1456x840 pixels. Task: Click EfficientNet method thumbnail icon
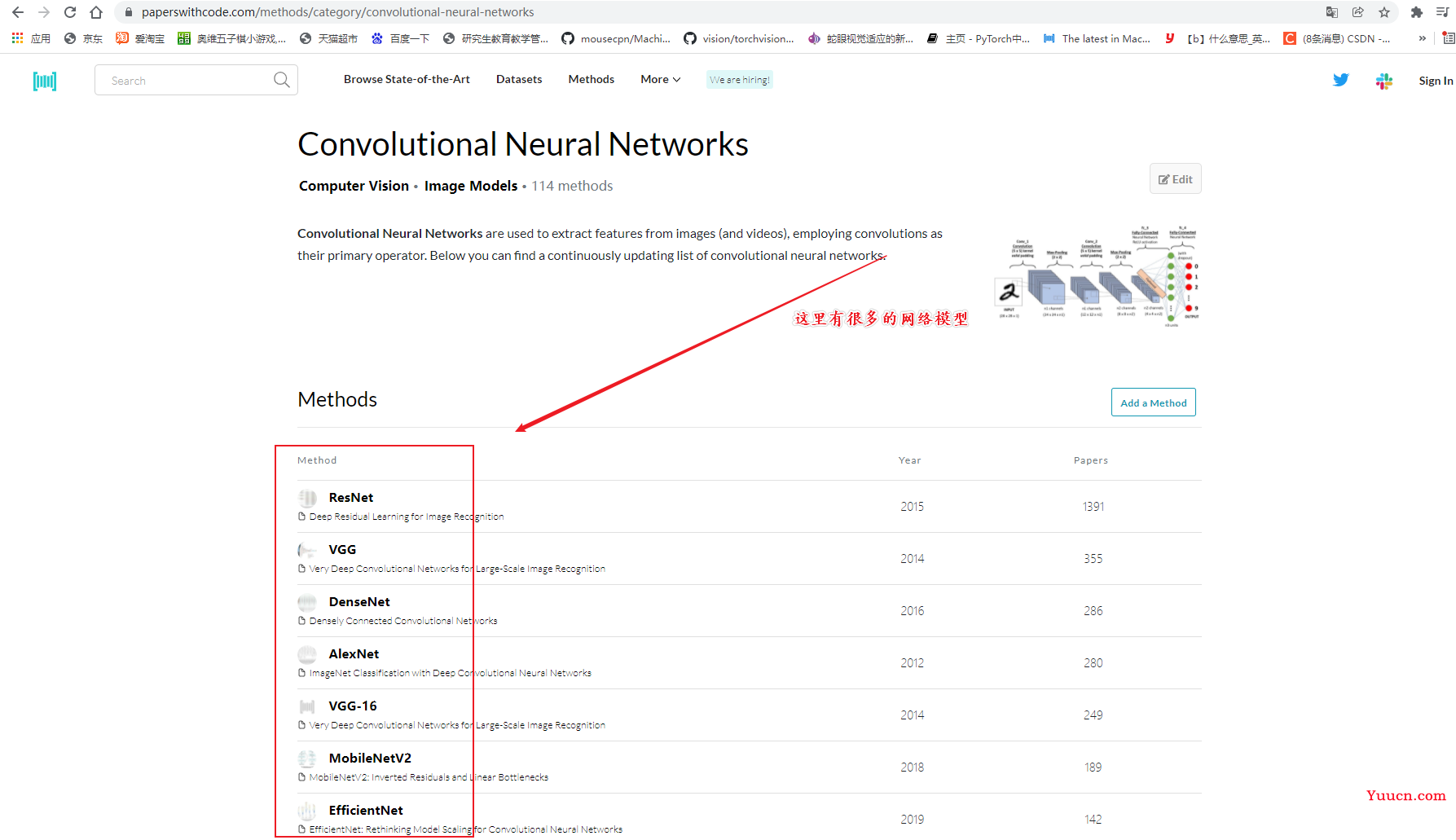pyautogui.click(x=307, y=811)
